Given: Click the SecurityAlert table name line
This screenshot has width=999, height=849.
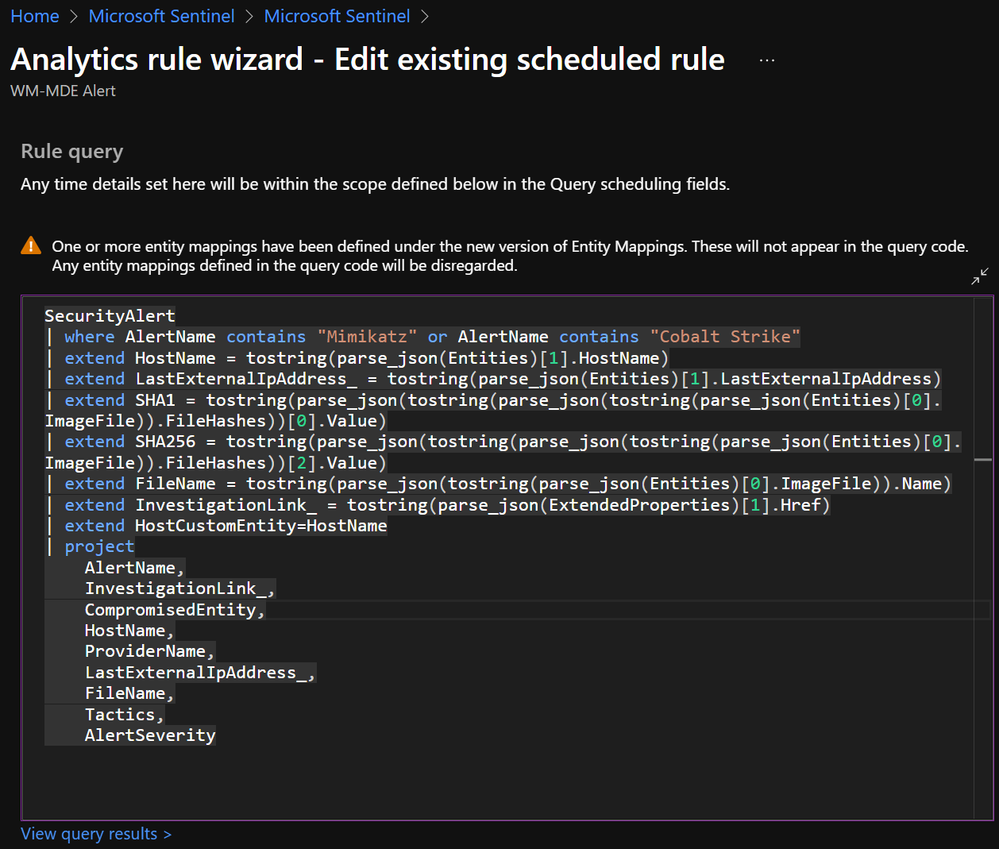Looking at the screenshot, I should pos(110,316).
